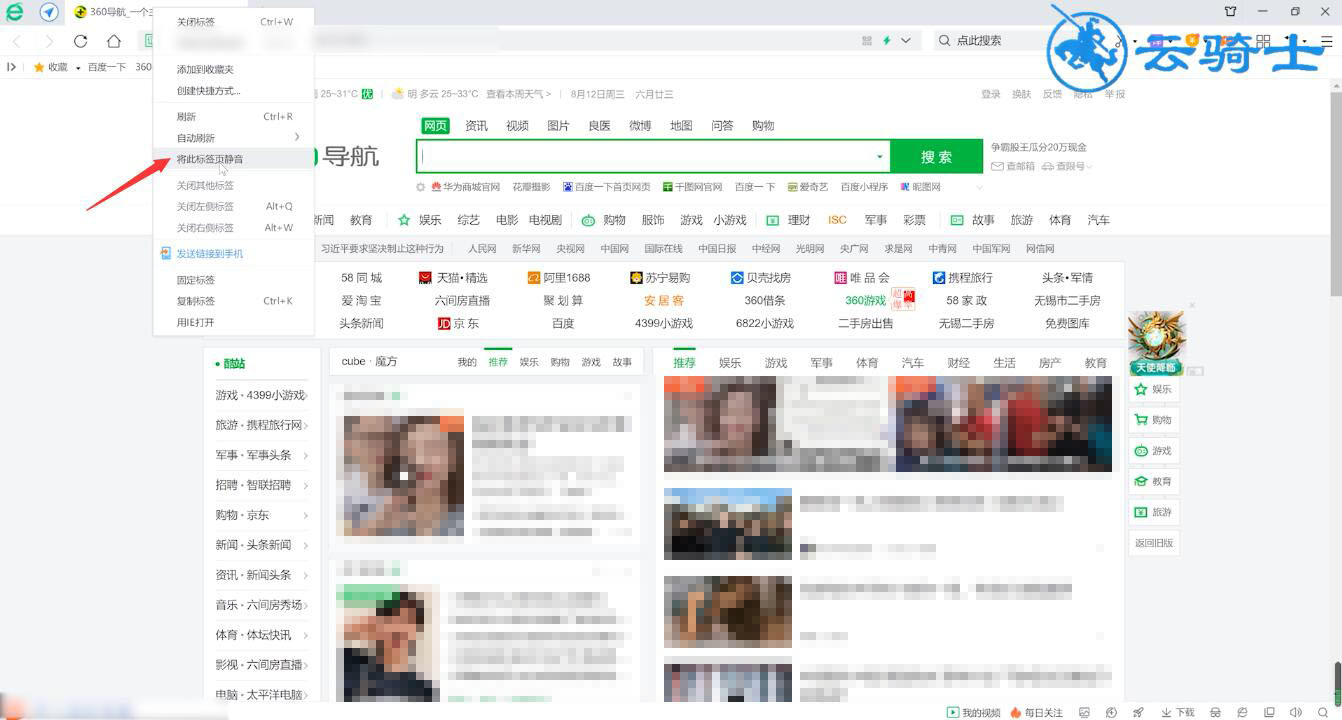Expand 自动刷新 submenu arrow
1342x720 pixels.
point(297,137)
